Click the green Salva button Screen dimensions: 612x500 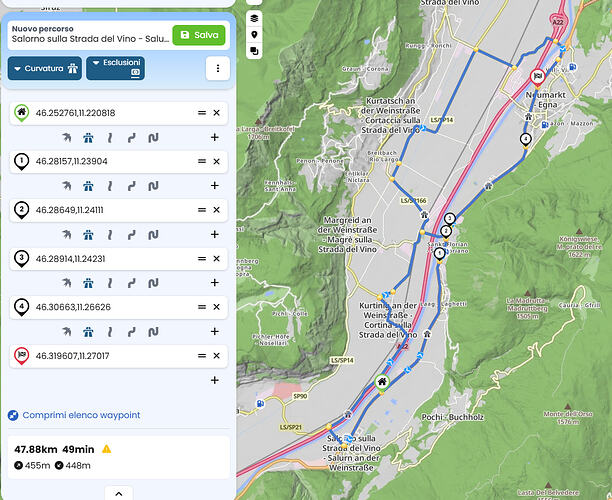click(199, 35)
